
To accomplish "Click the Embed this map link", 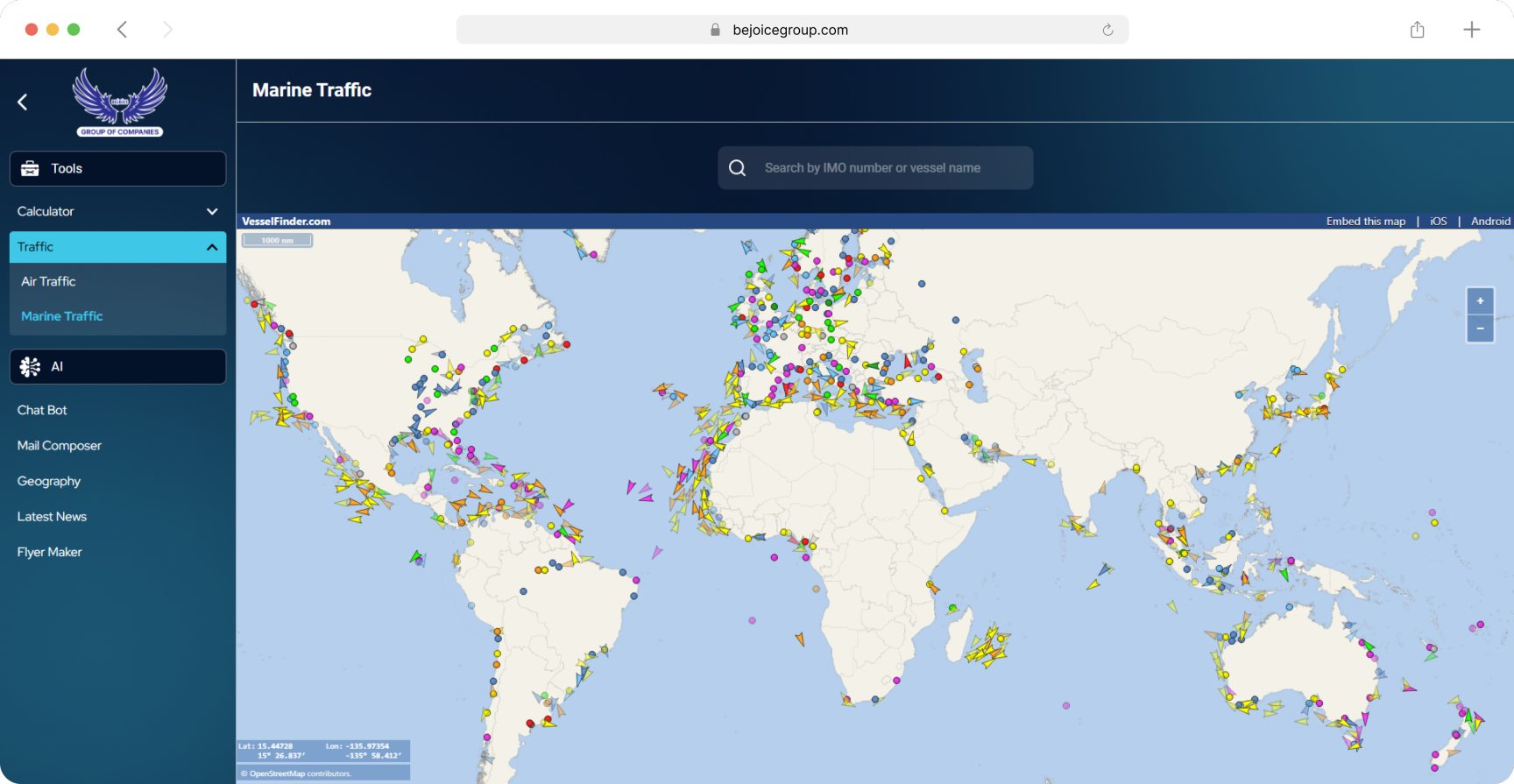I will (1365, 222).
